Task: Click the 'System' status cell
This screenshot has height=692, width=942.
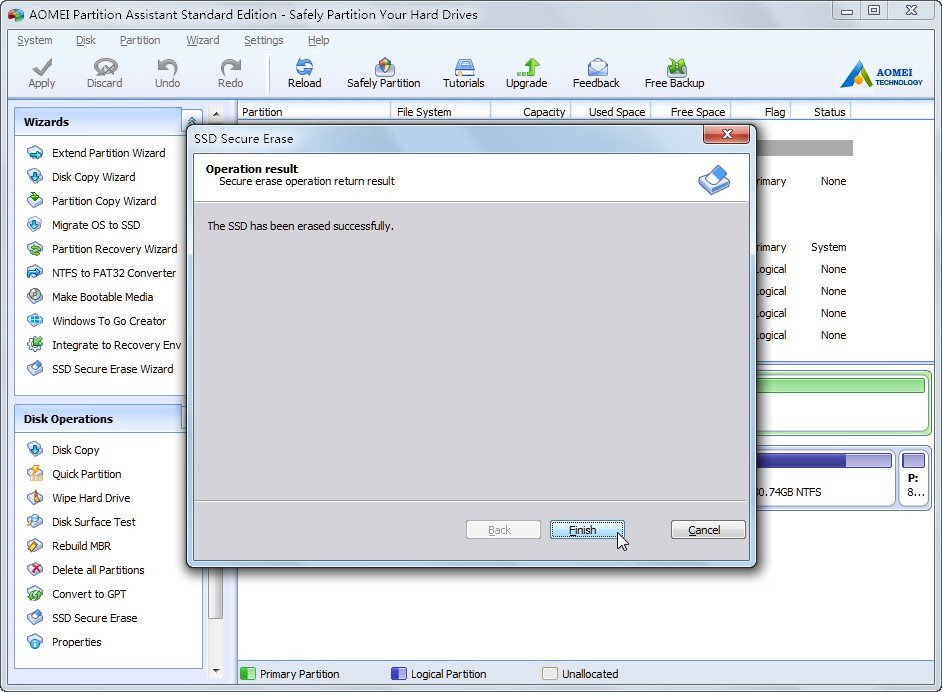Action: click(828, 247)
